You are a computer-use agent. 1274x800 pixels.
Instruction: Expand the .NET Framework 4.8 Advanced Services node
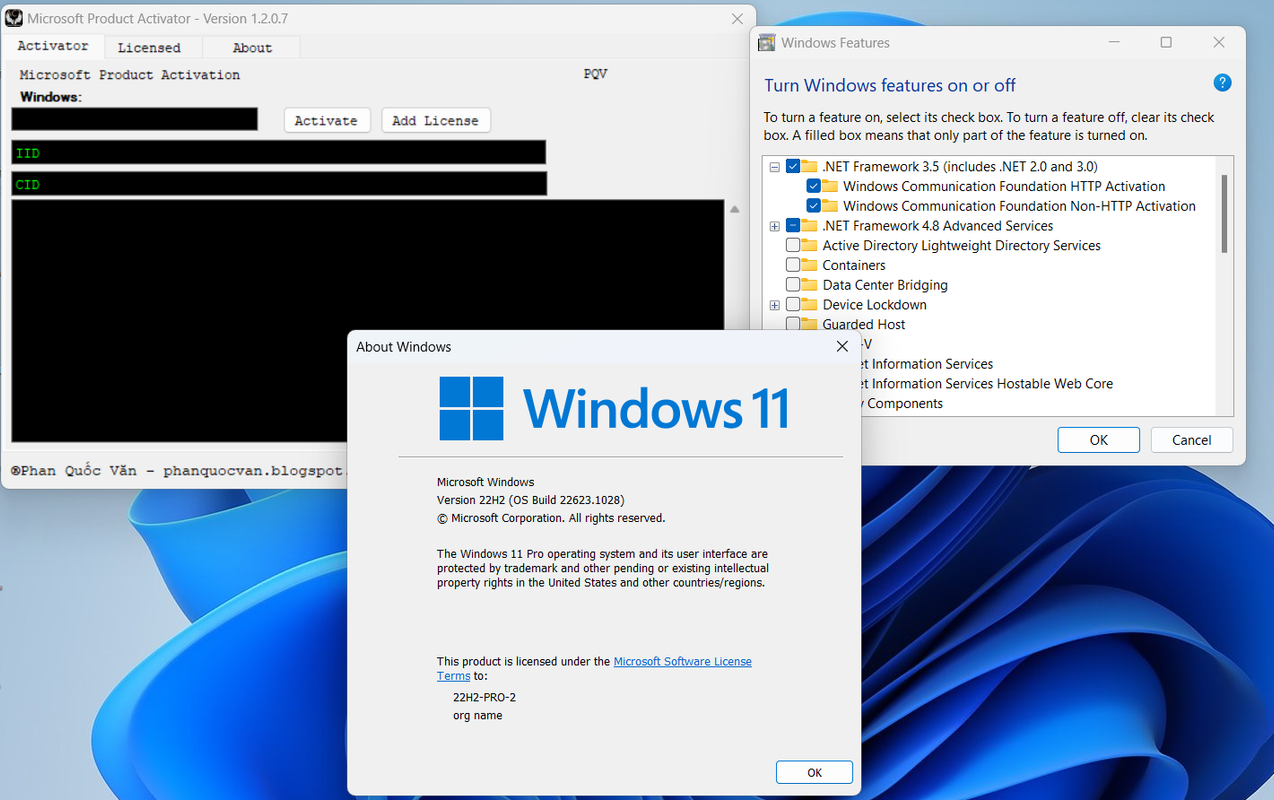[x=774, y=226]
